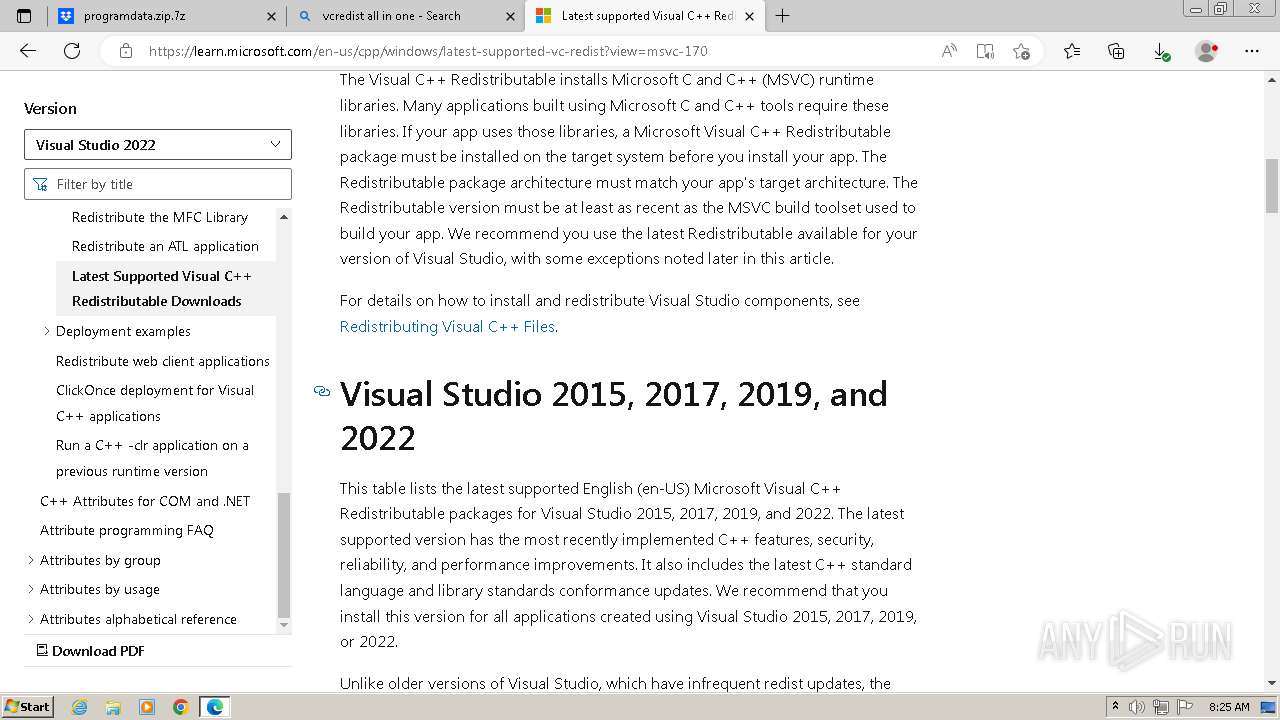1280x720 pixels.
Task: Select Latest supported Visual C++ tab
Action: [645, 16]
